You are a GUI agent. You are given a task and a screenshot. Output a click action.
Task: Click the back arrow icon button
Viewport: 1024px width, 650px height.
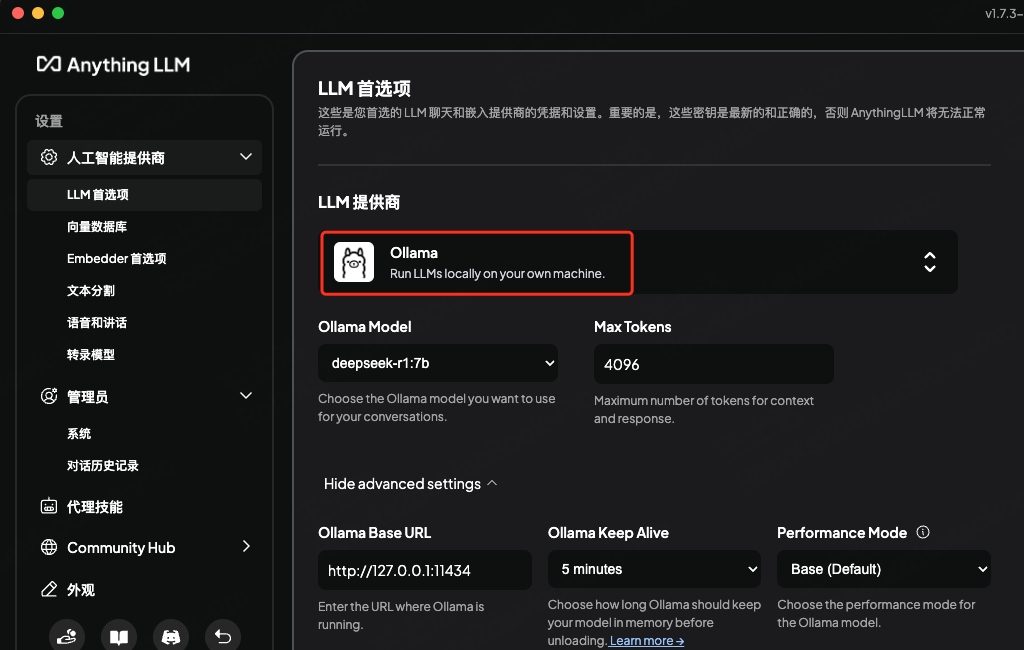[x=223, y=636]
